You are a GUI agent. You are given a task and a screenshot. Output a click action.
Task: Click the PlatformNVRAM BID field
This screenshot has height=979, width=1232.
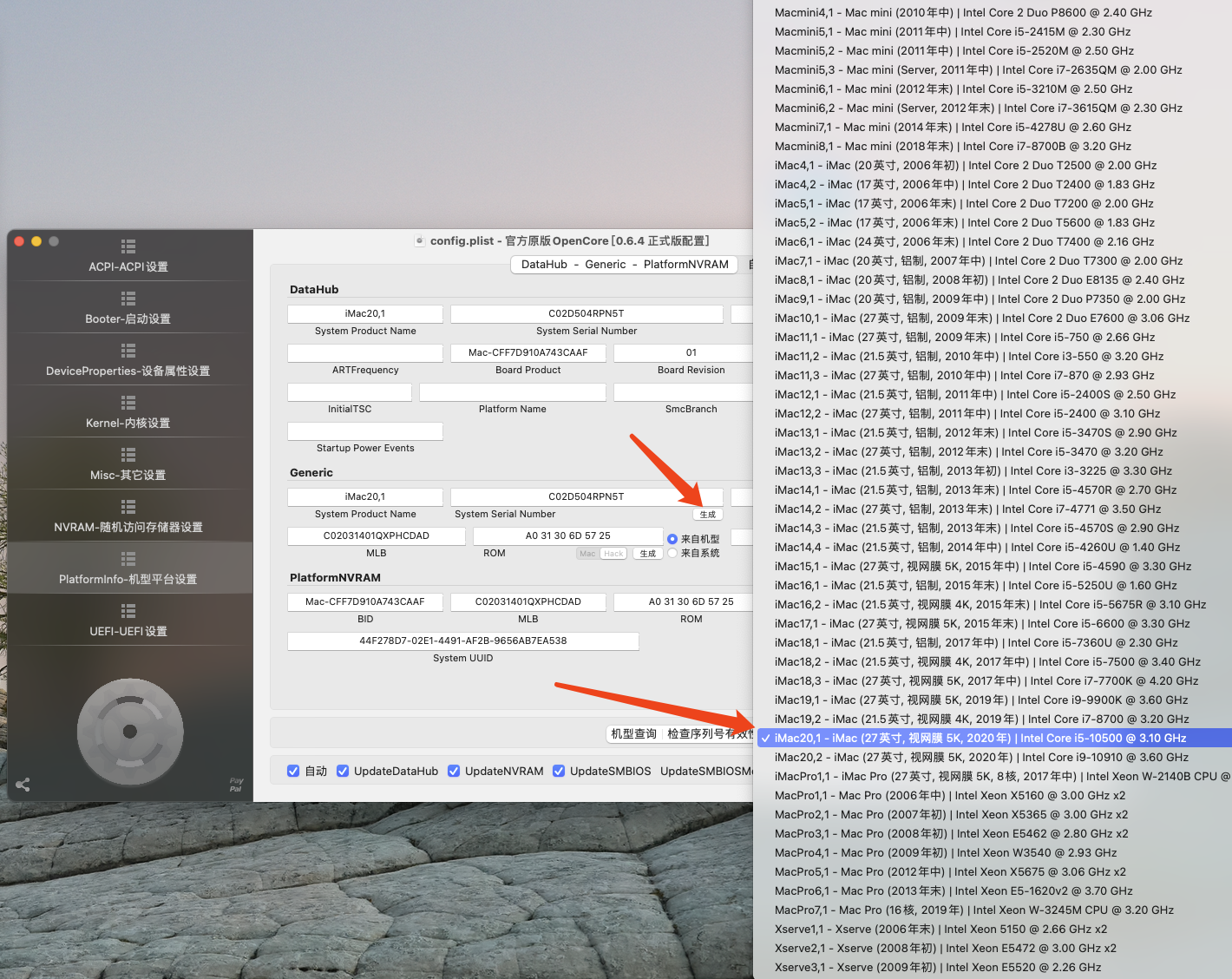(365, 601)
